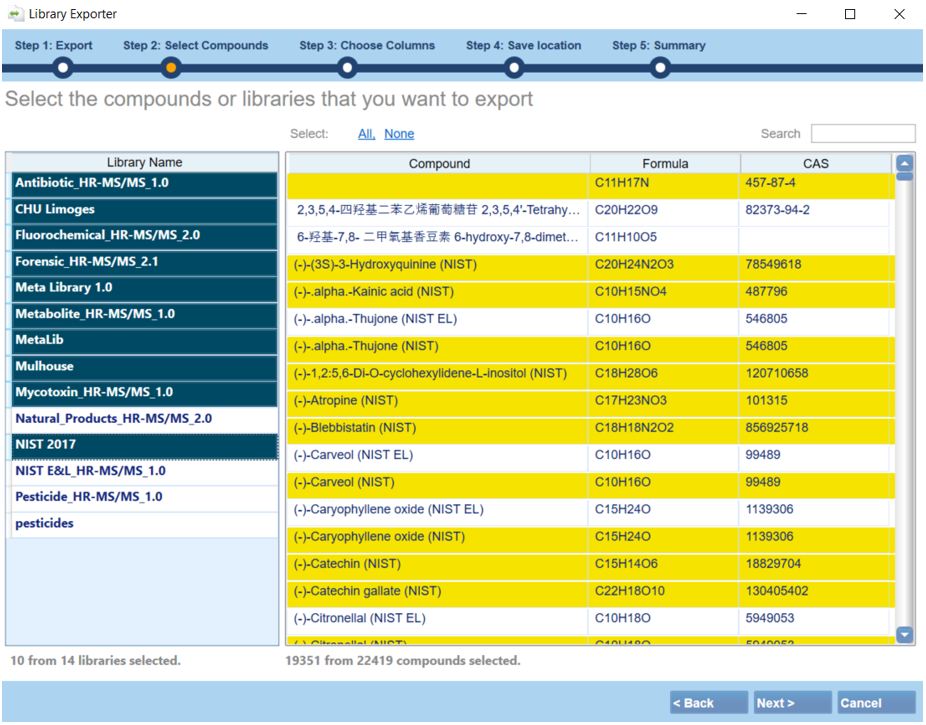The height and width of the screenshot is (725, 926).
Task: Deselect everything via None link
Action: (x=399, y=134)
